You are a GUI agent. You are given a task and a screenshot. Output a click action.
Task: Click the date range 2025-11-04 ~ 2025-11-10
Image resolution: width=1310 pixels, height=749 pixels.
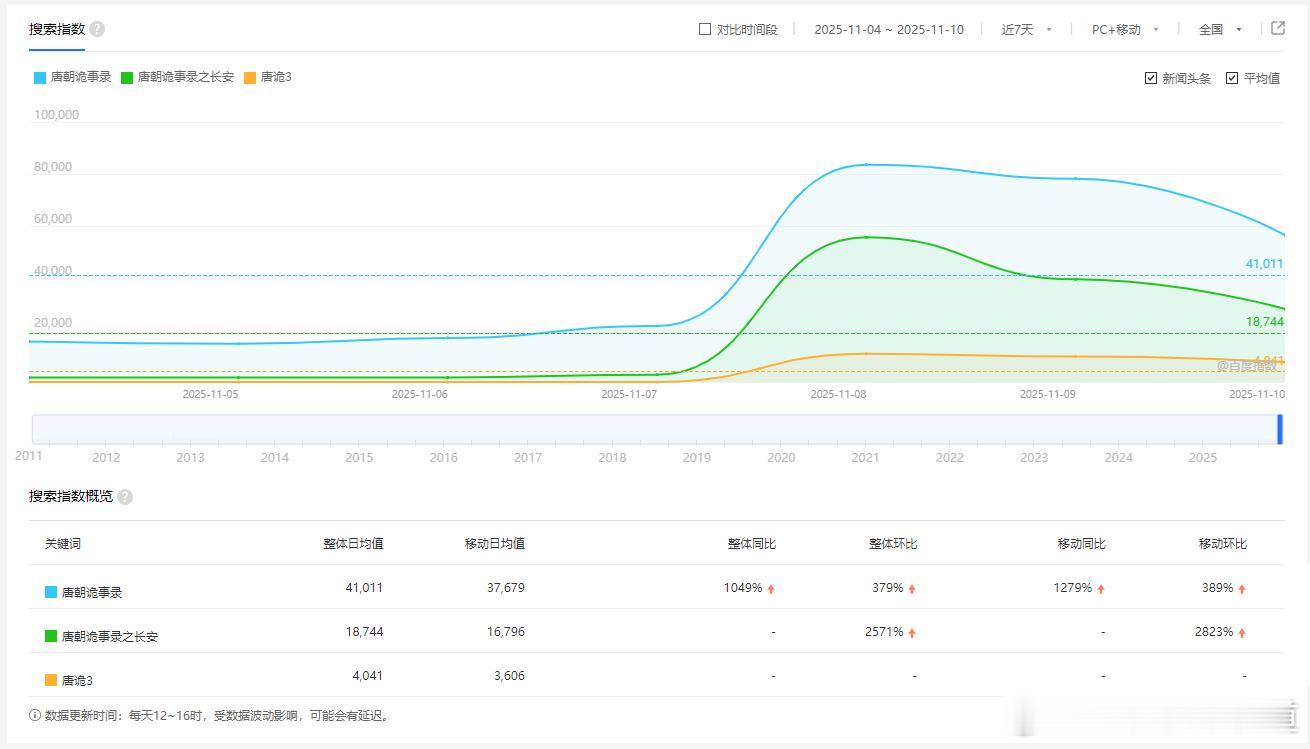click(x=888, y=30)
